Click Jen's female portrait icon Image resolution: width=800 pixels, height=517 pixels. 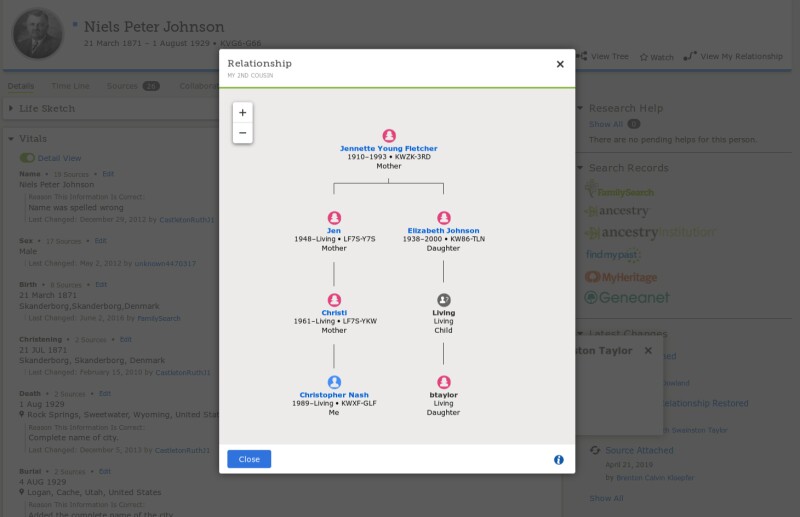(x=334, y=218)
